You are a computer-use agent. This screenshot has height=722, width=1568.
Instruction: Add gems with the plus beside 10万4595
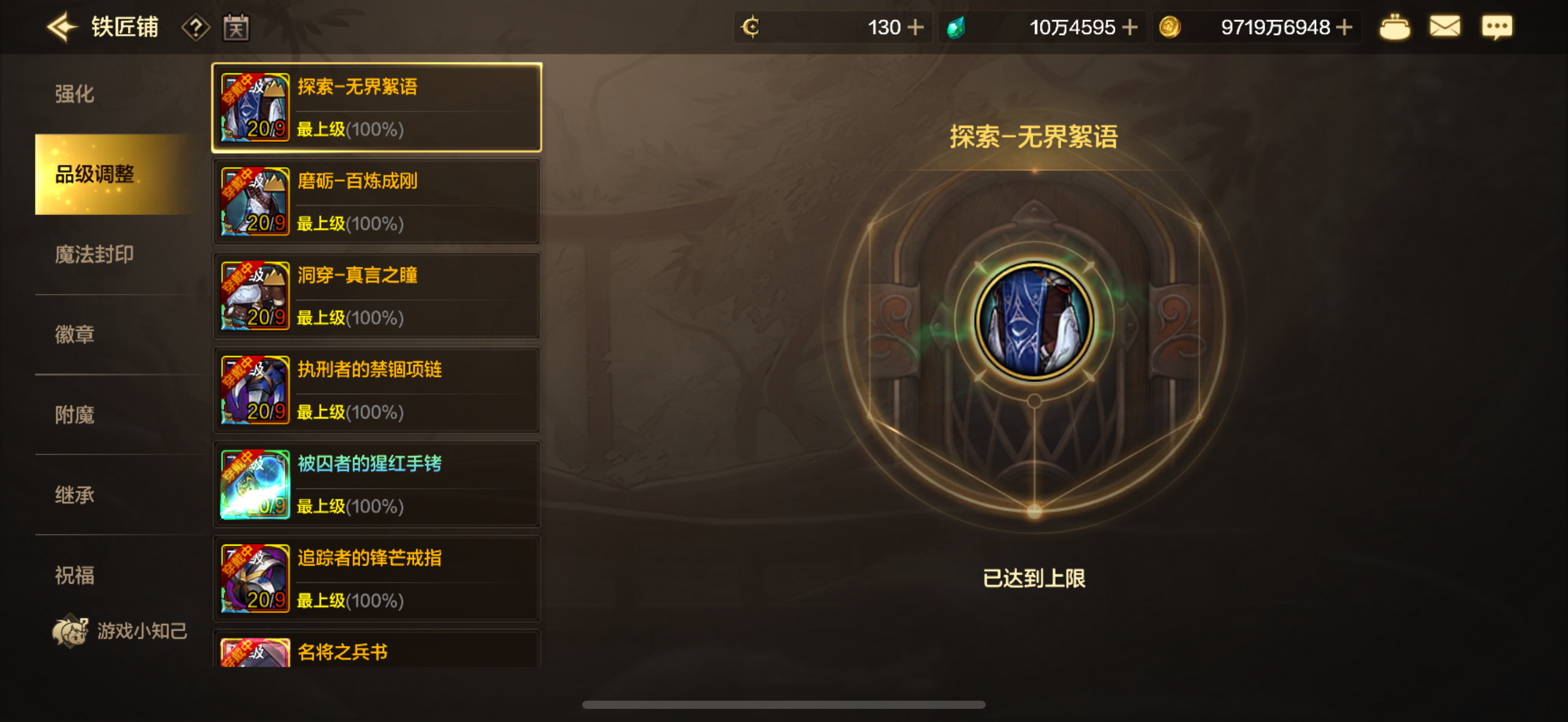[x=1129, y=27]
